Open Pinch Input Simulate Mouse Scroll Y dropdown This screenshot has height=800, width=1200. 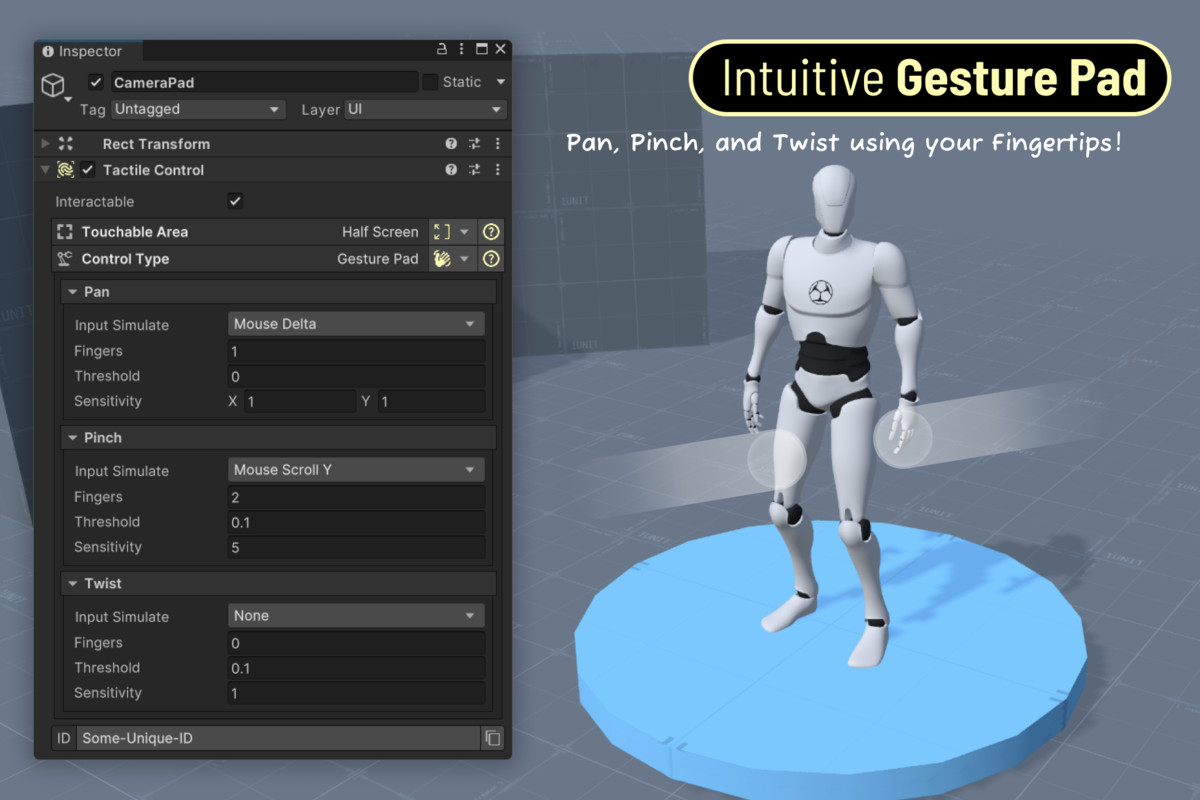(356, 470)
